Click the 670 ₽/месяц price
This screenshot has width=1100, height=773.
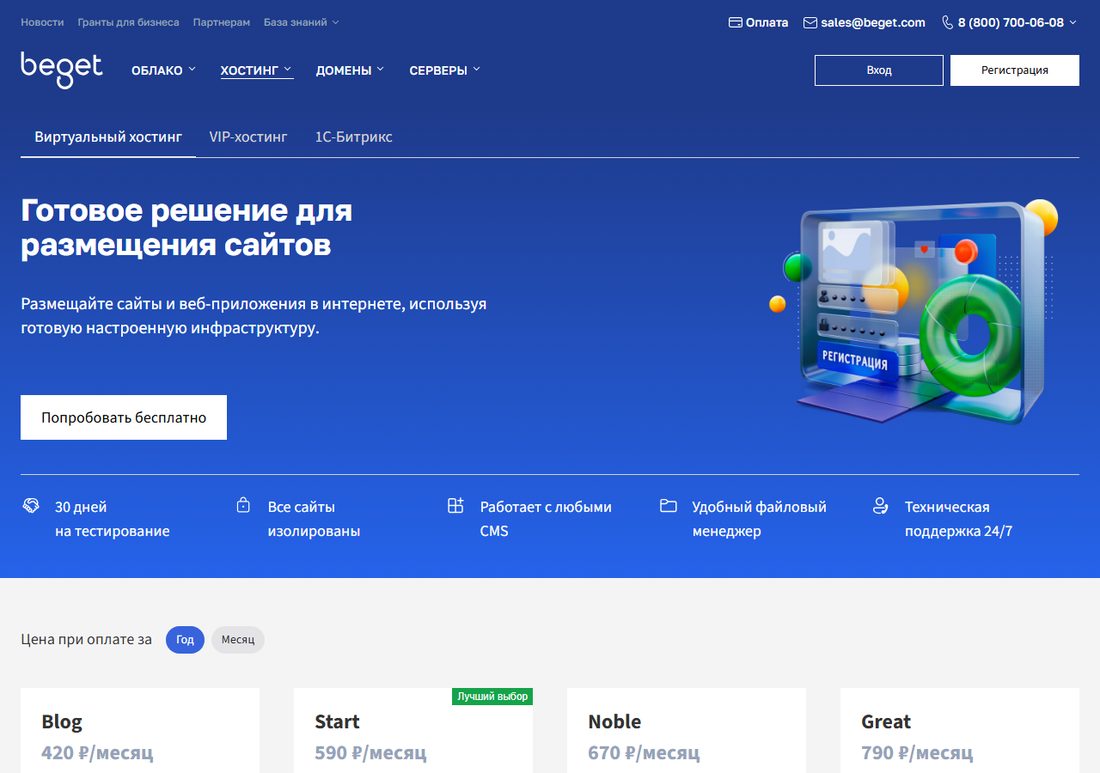tap(644, 753)
